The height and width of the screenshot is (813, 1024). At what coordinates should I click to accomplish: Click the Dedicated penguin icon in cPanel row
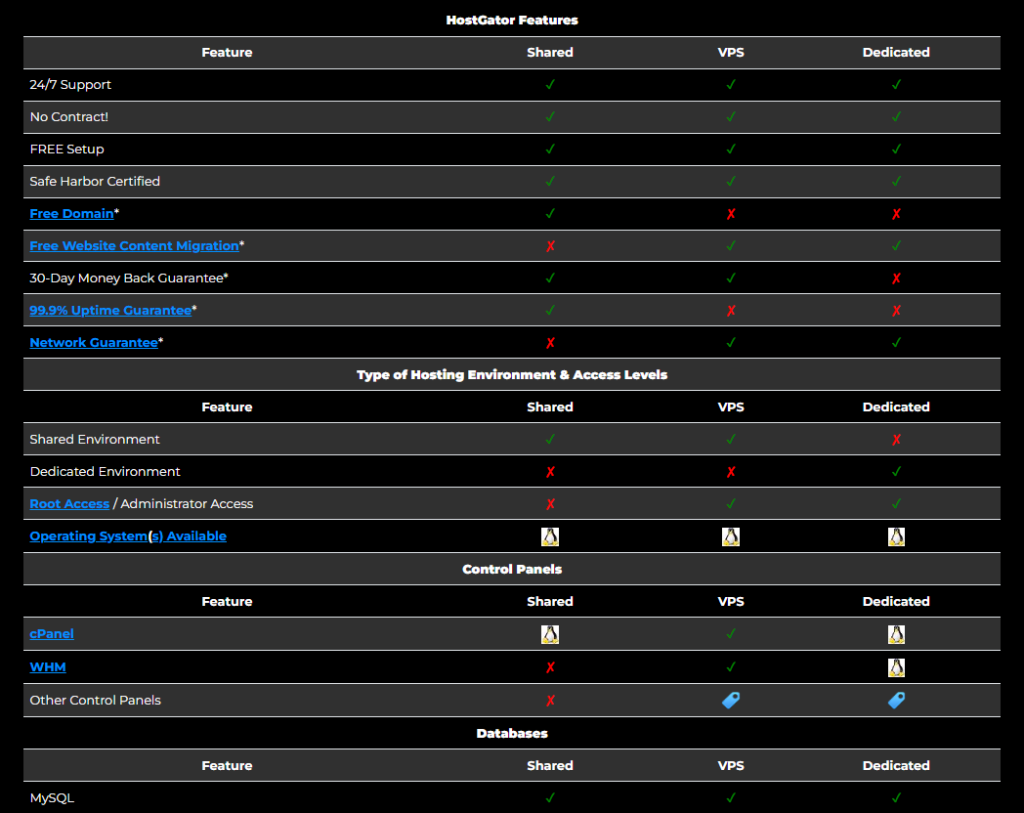tap(896, 634)
